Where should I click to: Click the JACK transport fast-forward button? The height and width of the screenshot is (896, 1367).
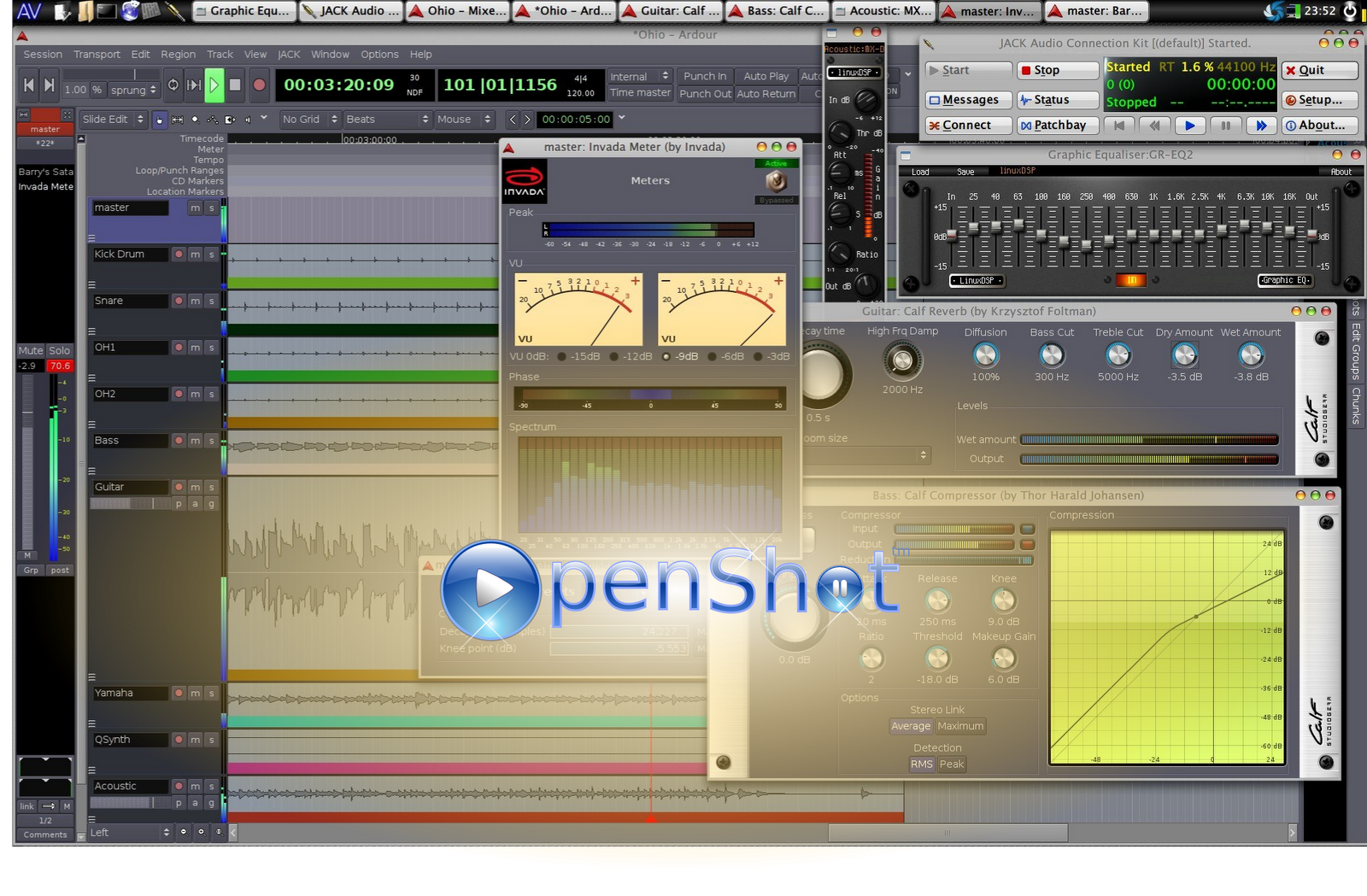pos(1260,126)
